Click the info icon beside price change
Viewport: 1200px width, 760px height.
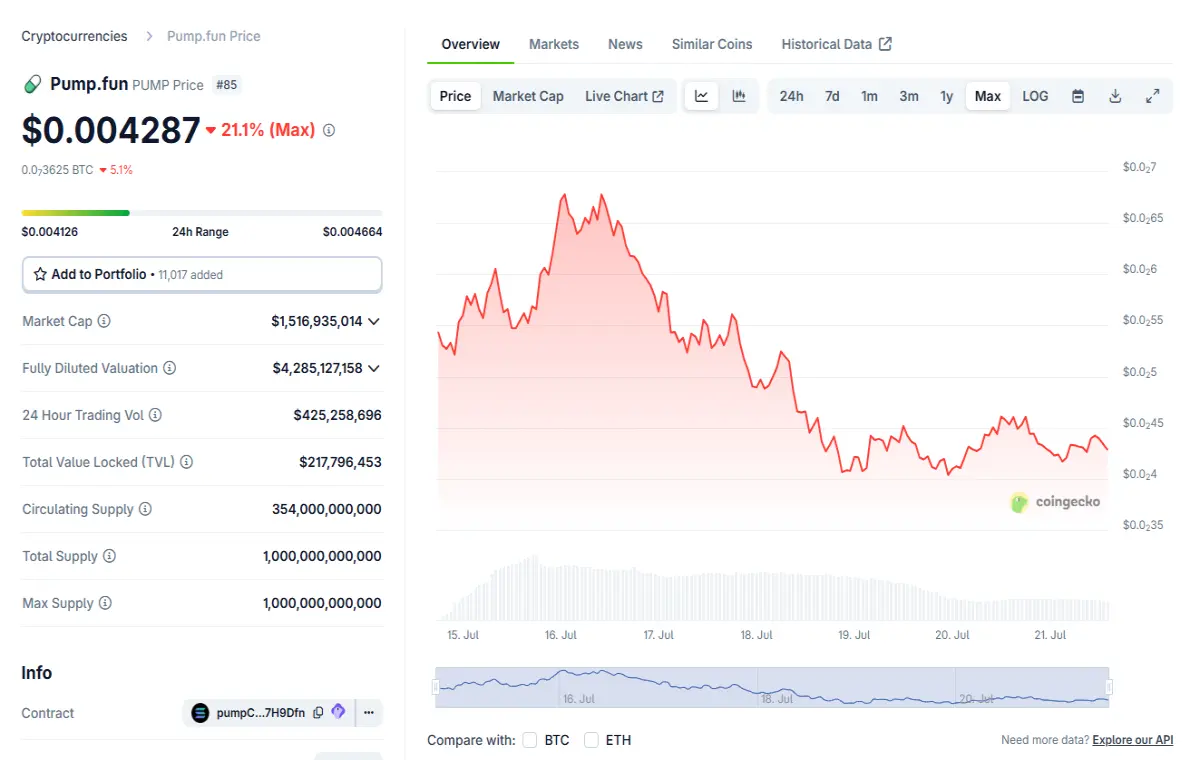pos(329,130)
